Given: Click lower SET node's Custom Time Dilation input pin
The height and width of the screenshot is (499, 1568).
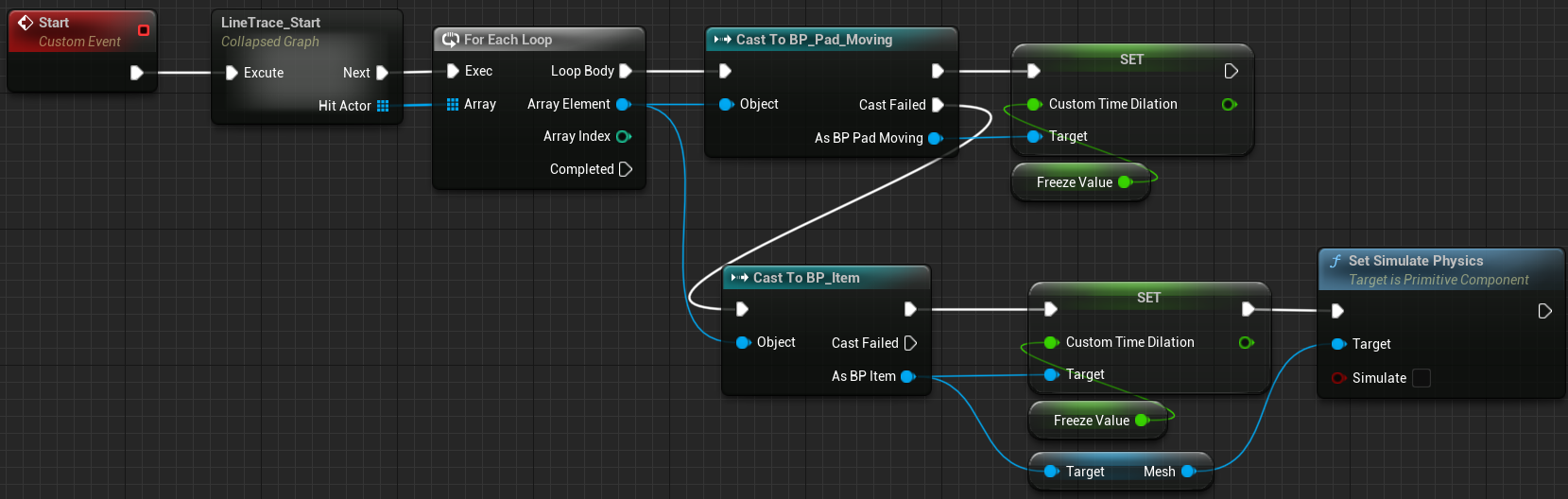Looking at the screenshot, I should point(1051,342).
